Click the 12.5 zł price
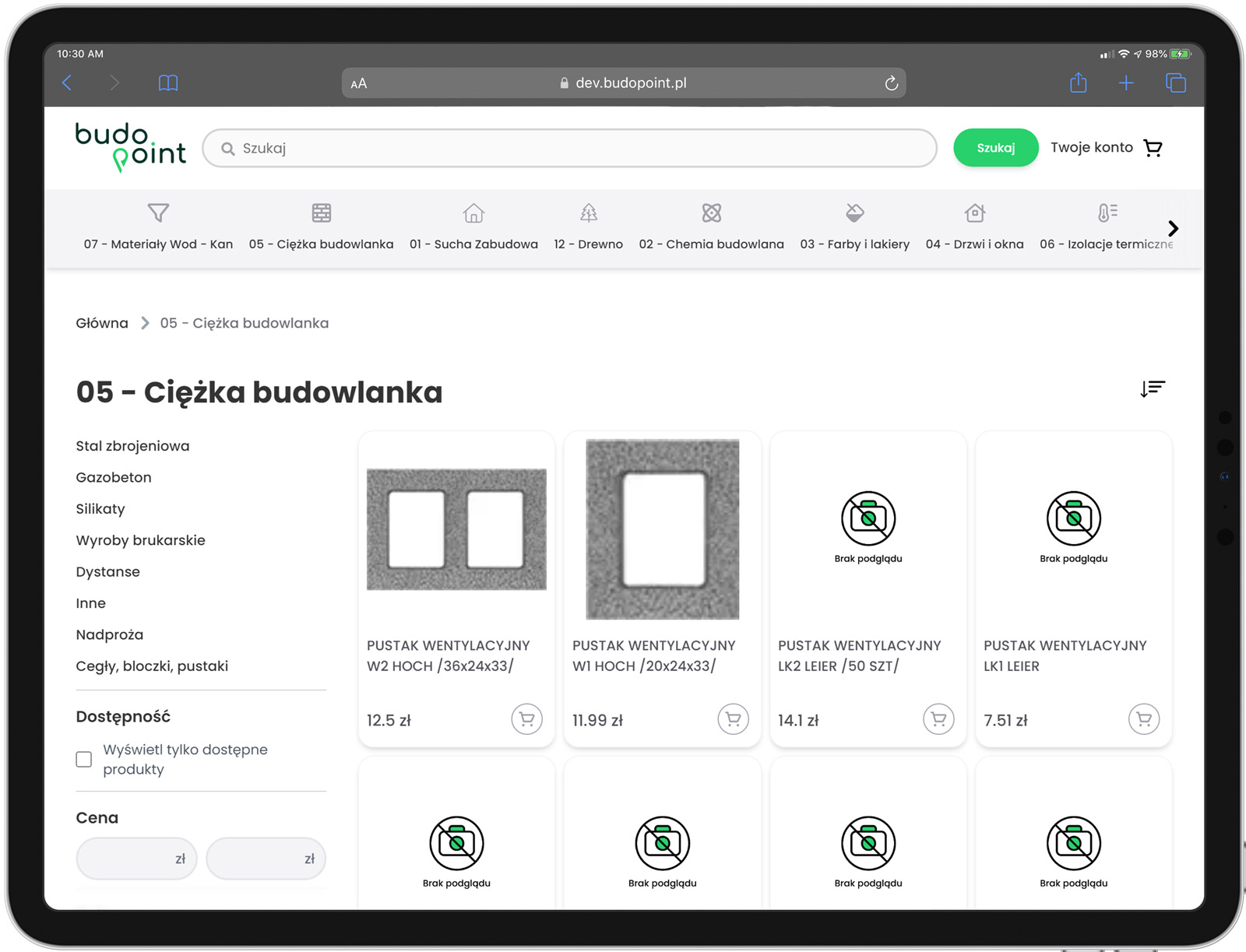 (389, 721)
